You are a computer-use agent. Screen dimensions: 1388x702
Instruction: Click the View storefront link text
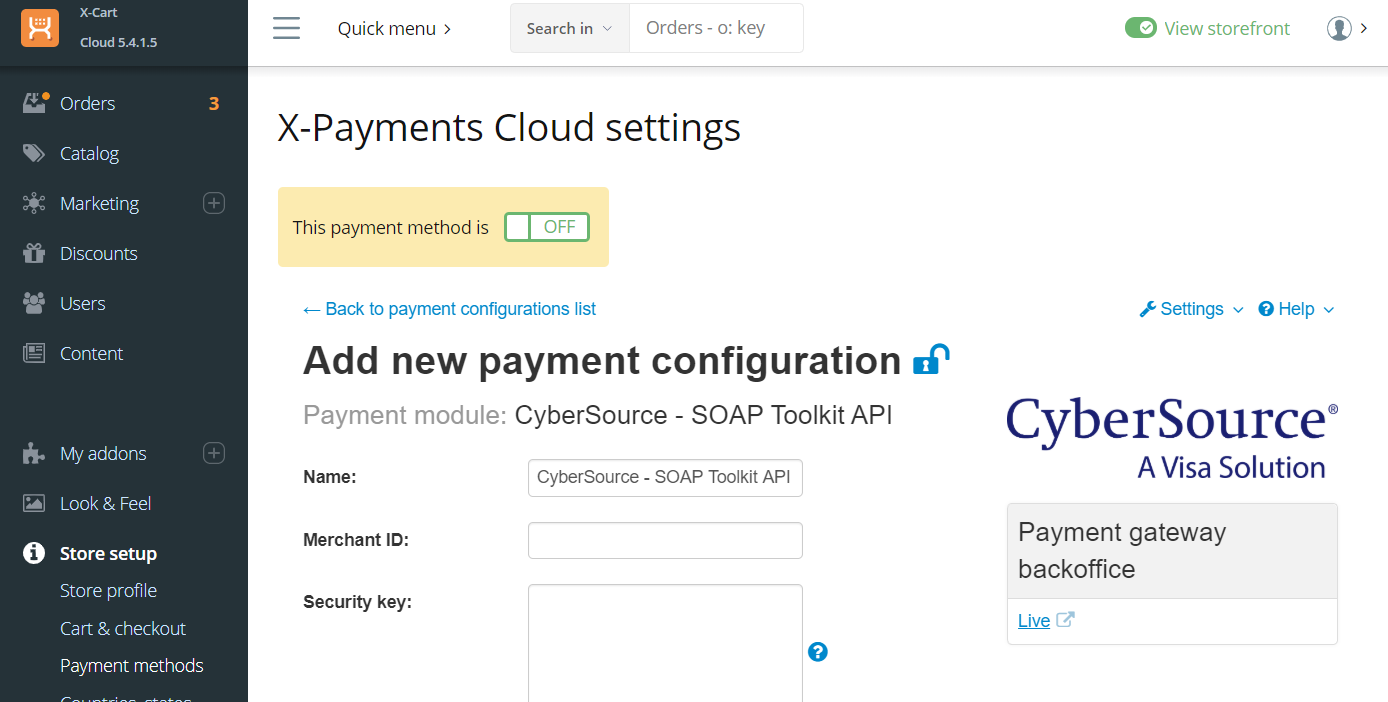[x=1227, y=28]
